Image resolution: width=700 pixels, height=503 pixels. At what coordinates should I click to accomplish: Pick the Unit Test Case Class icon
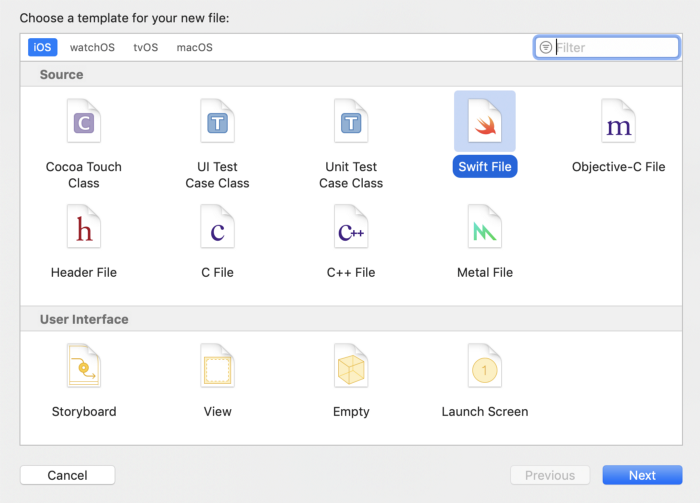pos(351,123)
